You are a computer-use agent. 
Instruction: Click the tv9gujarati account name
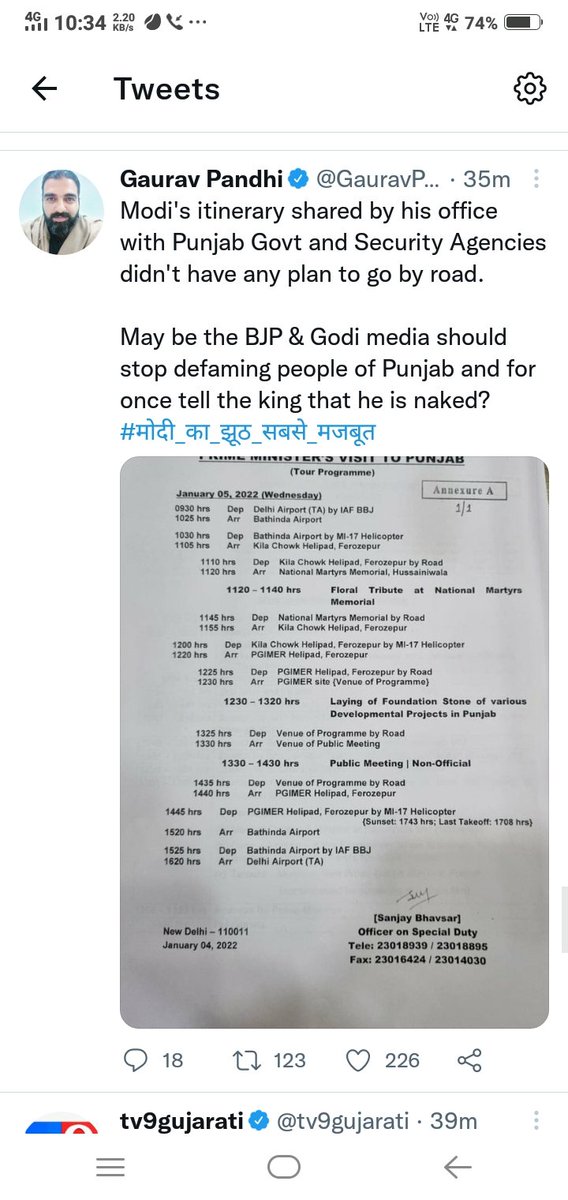181,1122
